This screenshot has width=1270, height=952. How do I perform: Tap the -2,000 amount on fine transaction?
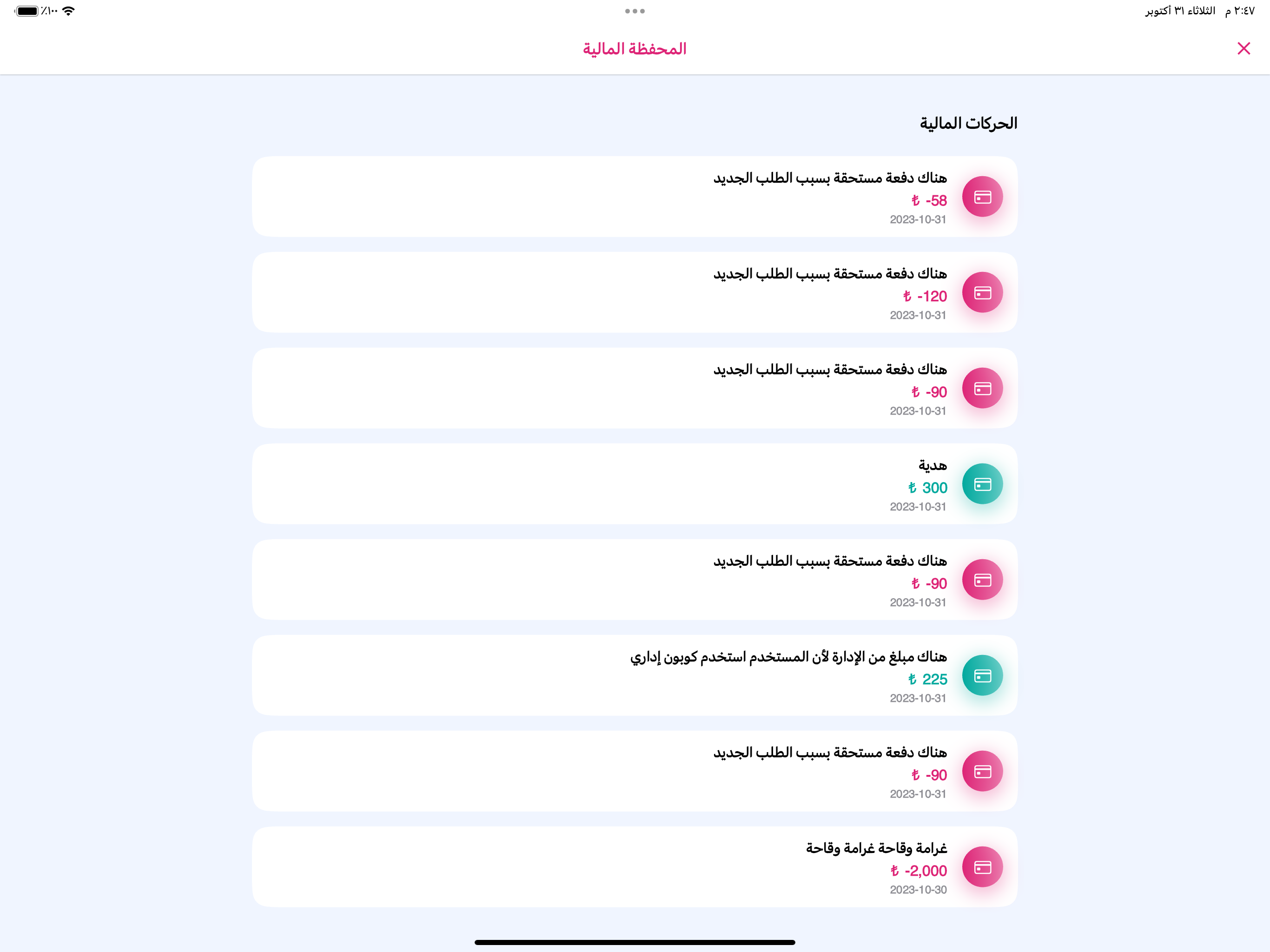pos(918,871)
